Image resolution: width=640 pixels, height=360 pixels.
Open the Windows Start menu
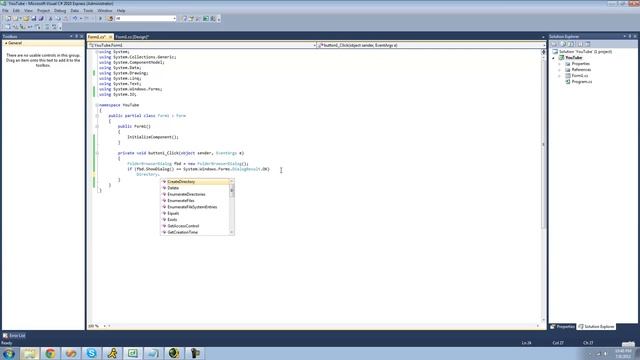pyautogui.click(x=9, y=353)
